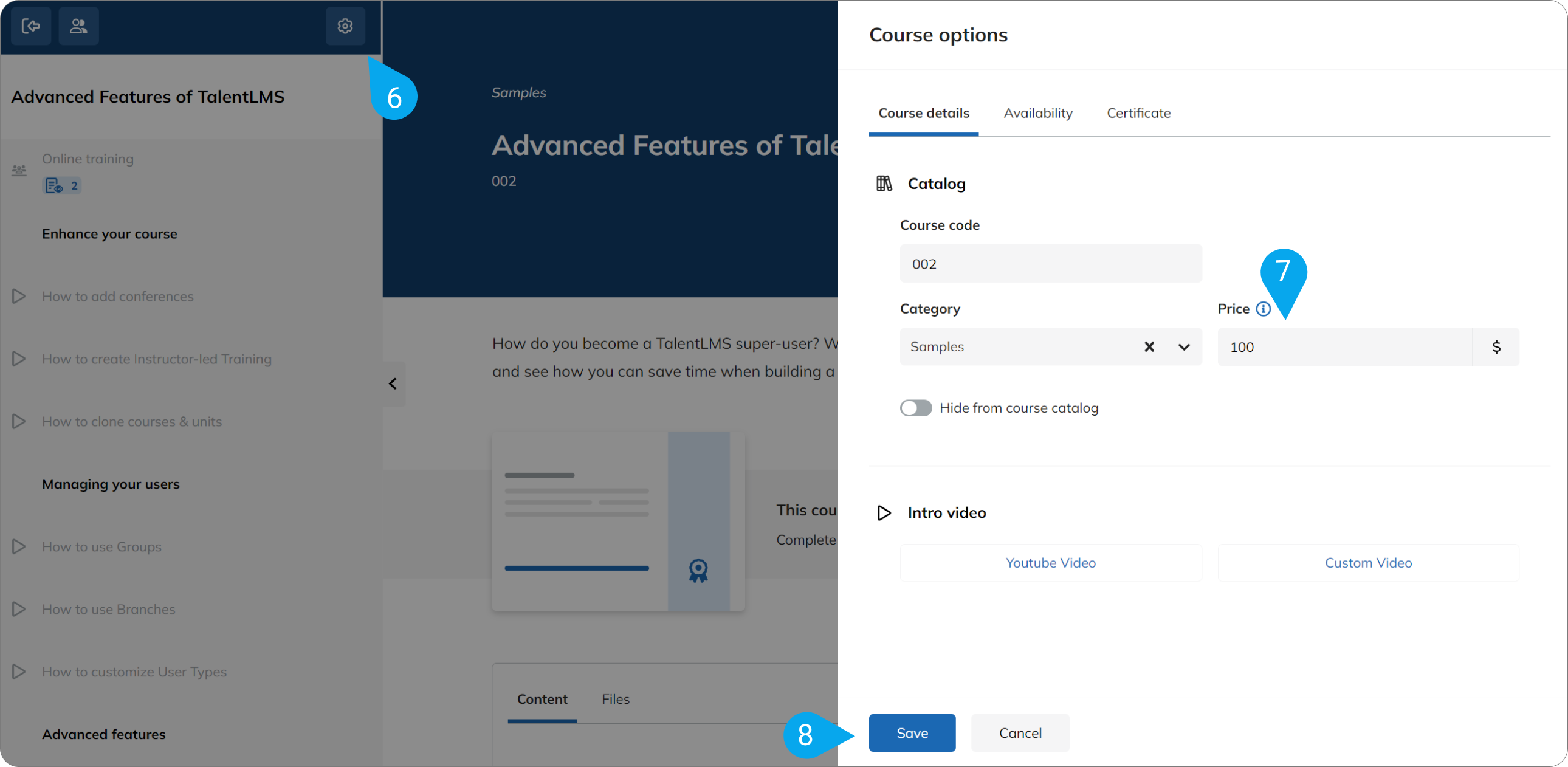Switch to Availability tab
This screenshot has height=767, width=1568.
[1038, 112]
